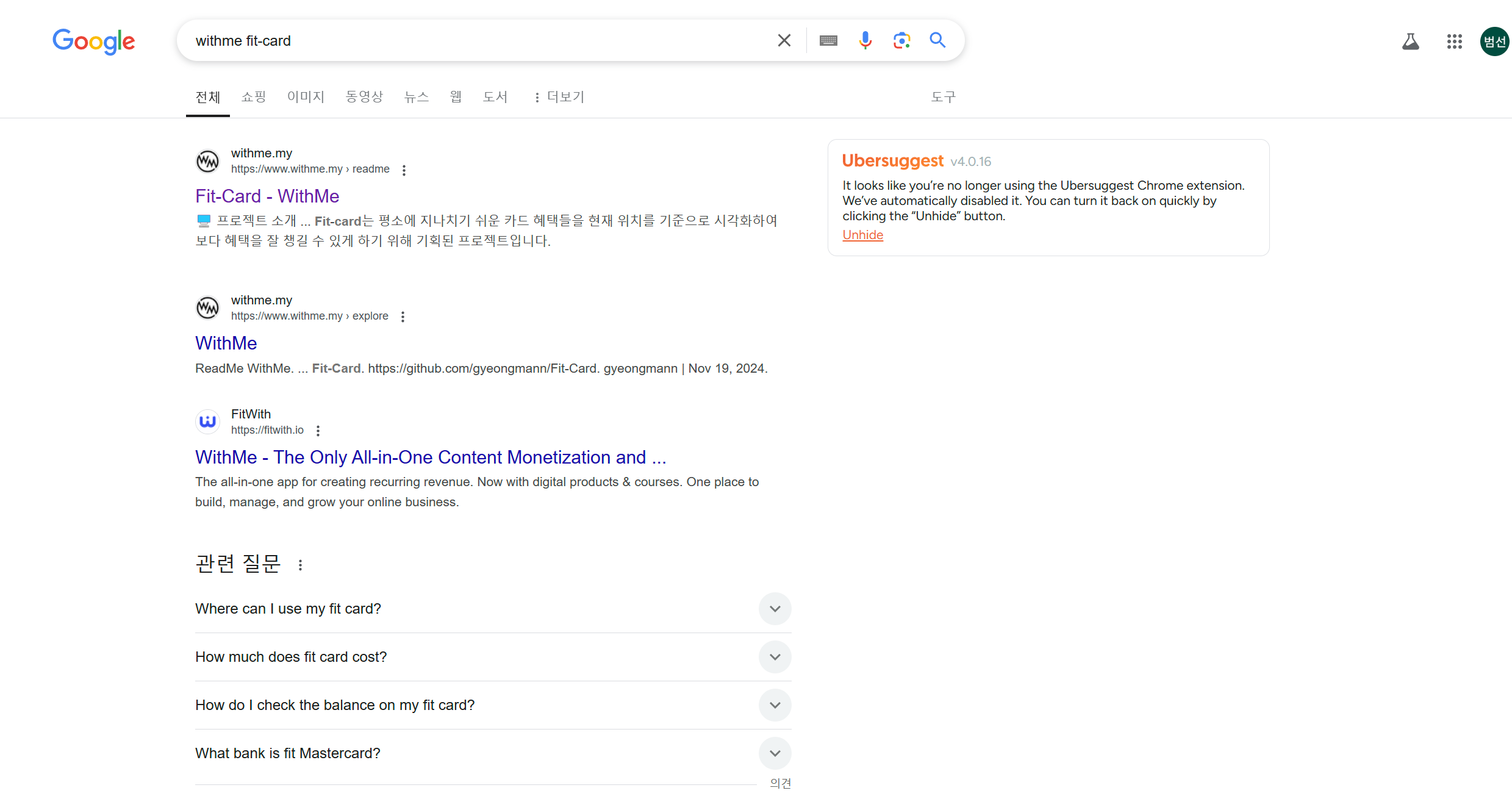Switch to the 뉴스 tab
Image resolution: width=1512 pixels, height=796 pixels.
click(417, 97)
